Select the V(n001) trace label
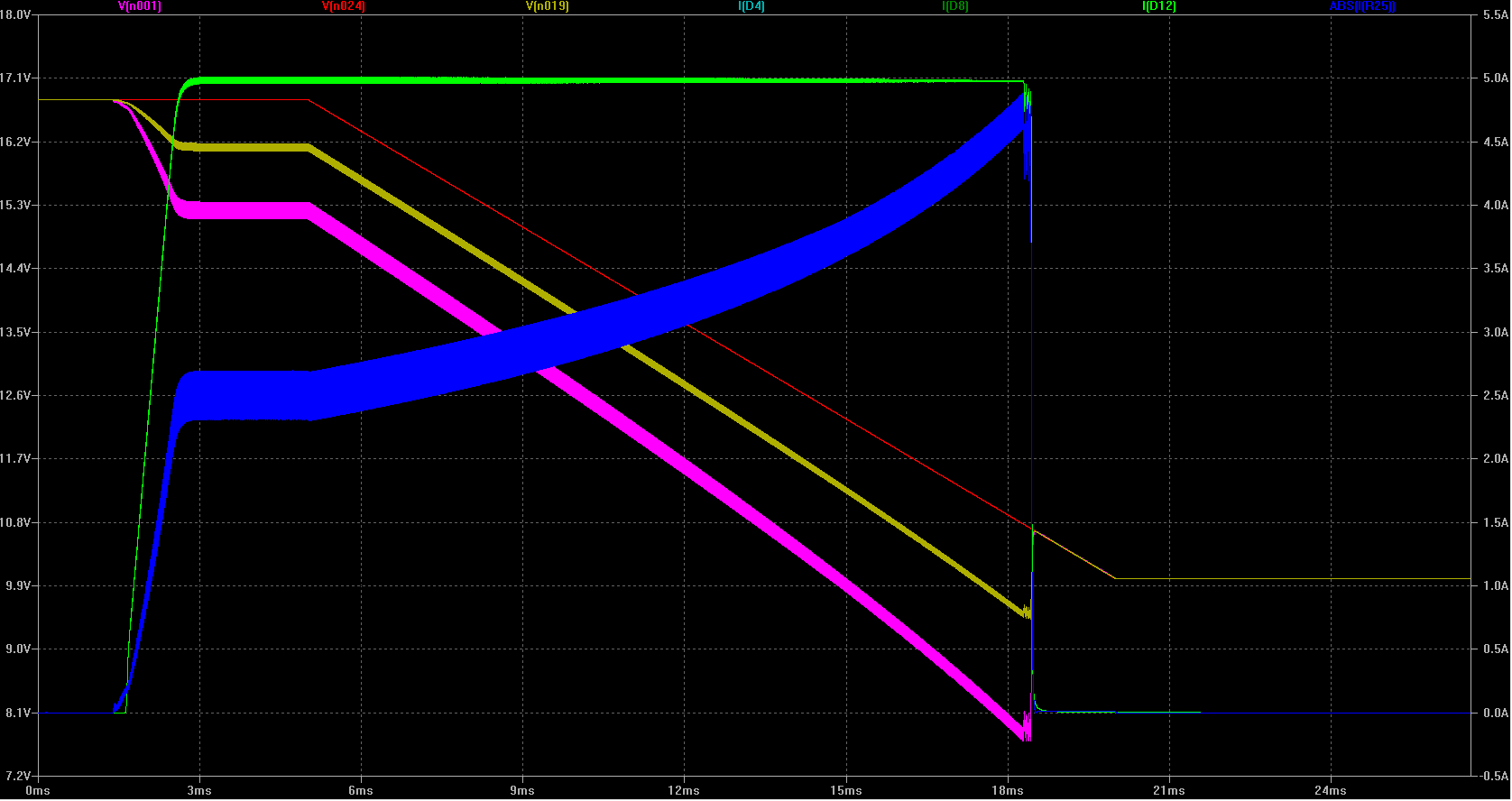 tap(140, 6)
